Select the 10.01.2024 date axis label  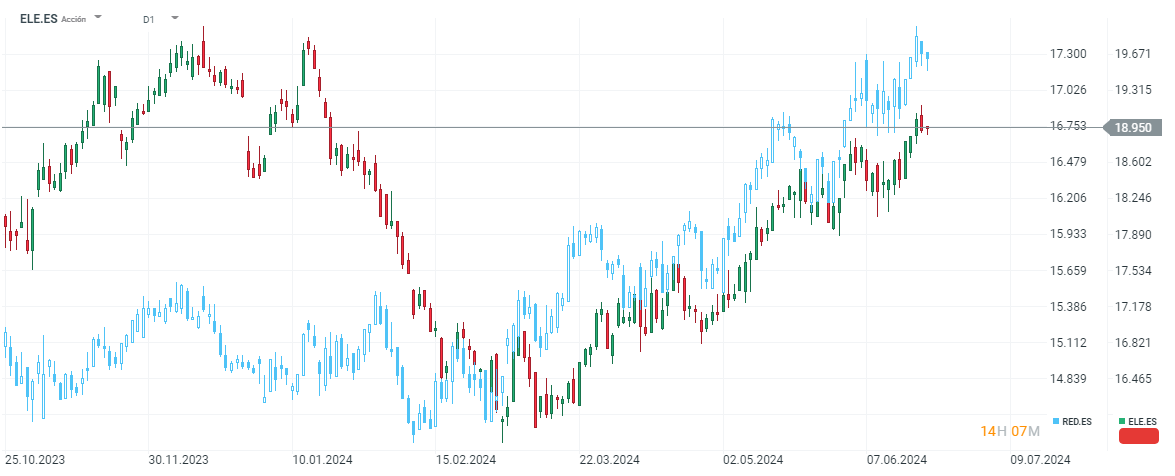point(322,459)
